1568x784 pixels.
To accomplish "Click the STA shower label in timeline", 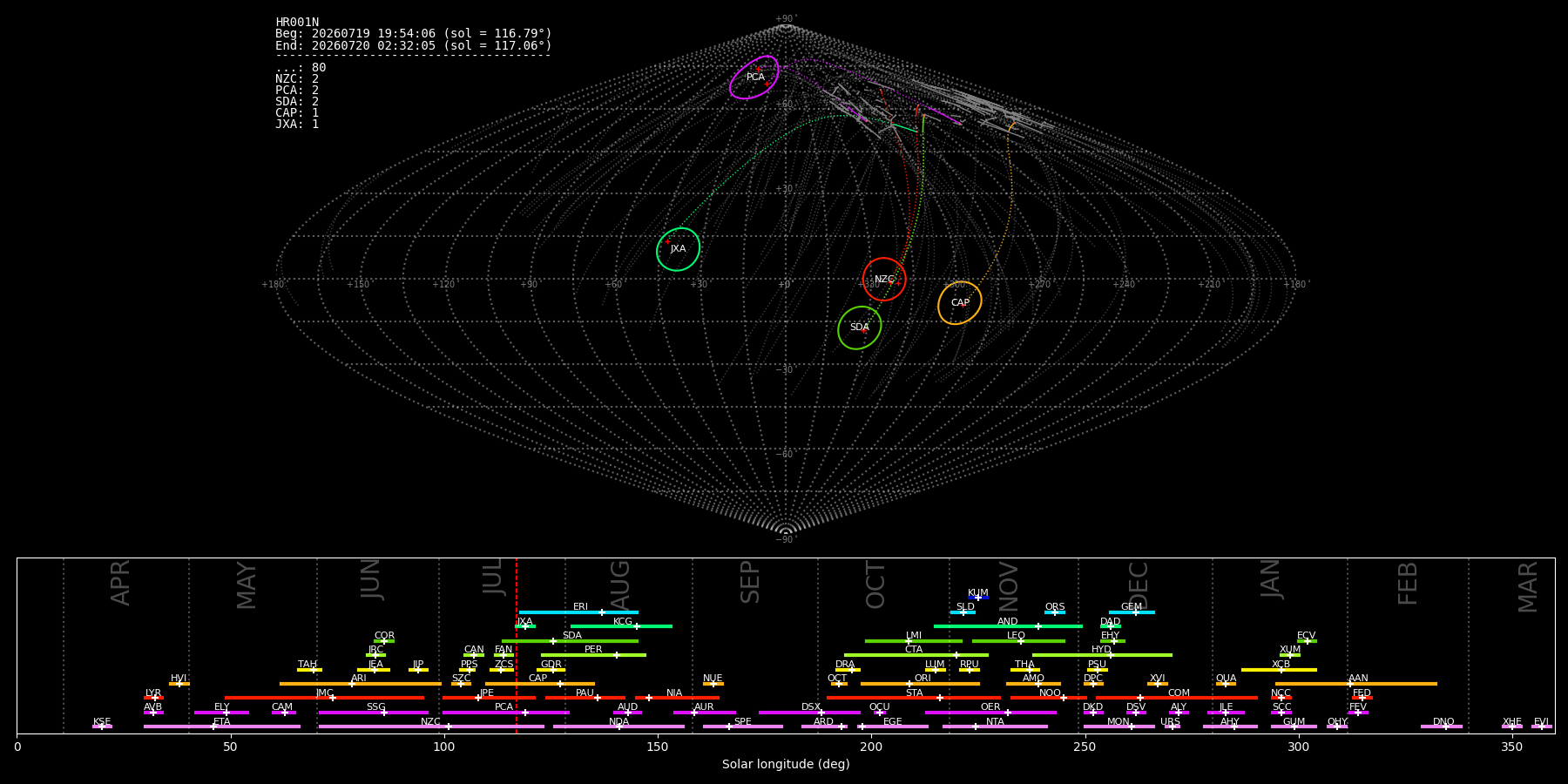I will point(915,693).
